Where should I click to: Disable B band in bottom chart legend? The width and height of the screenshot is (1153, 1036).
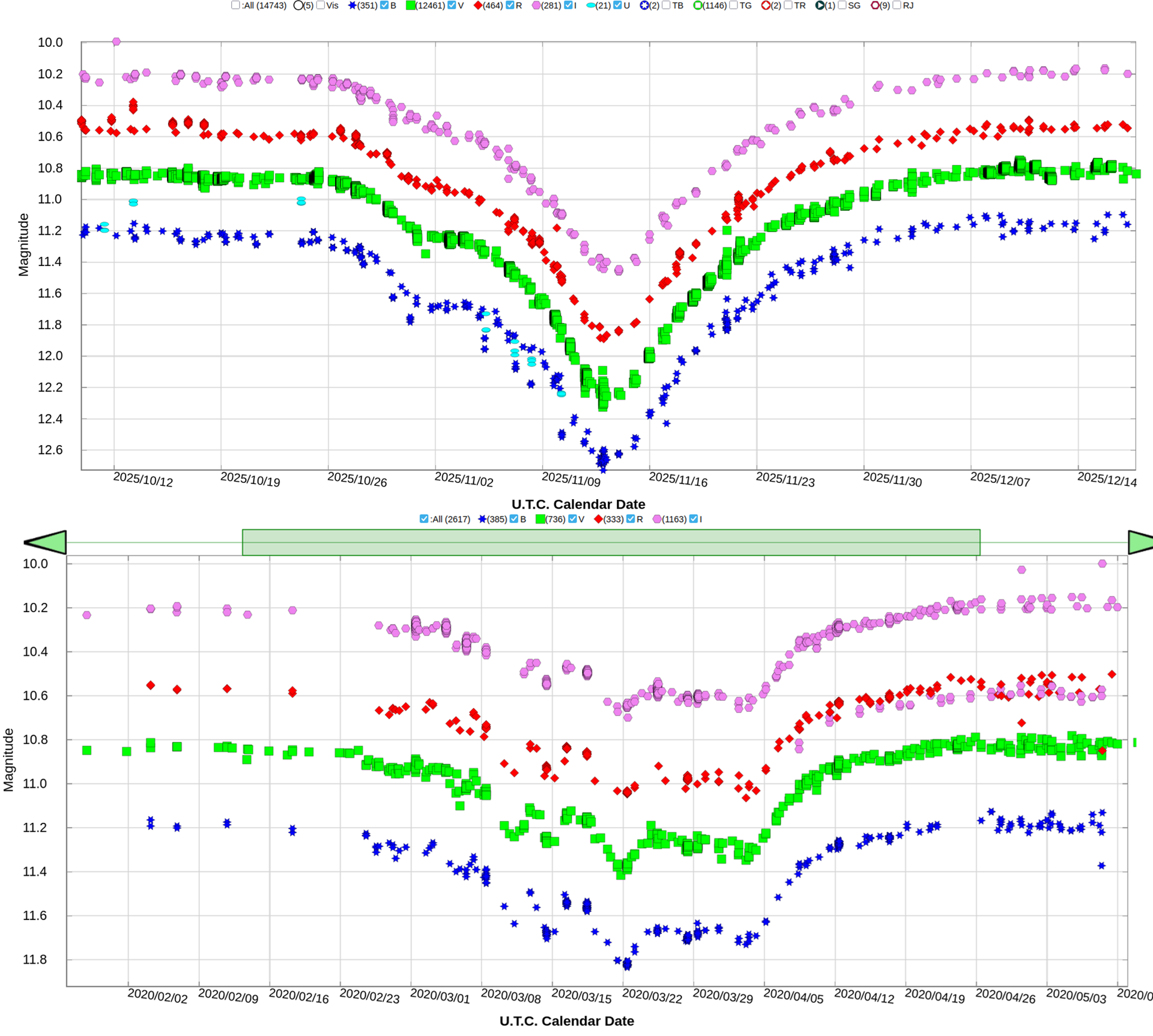(x=514, y=519)
